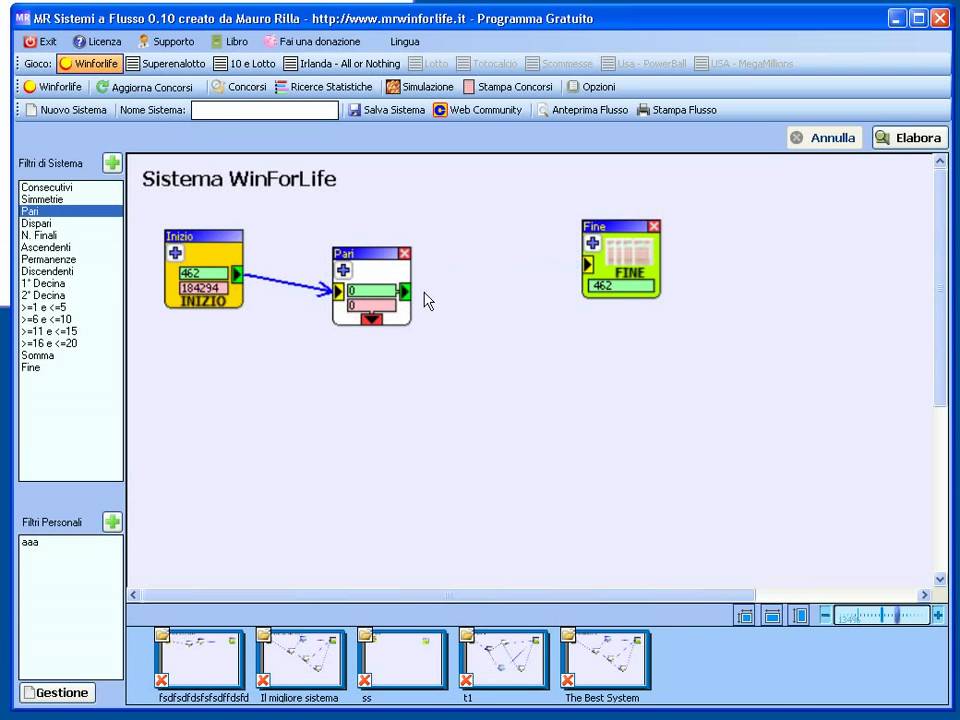Select >=6 e <=10 filter

[x=71, y=320]
